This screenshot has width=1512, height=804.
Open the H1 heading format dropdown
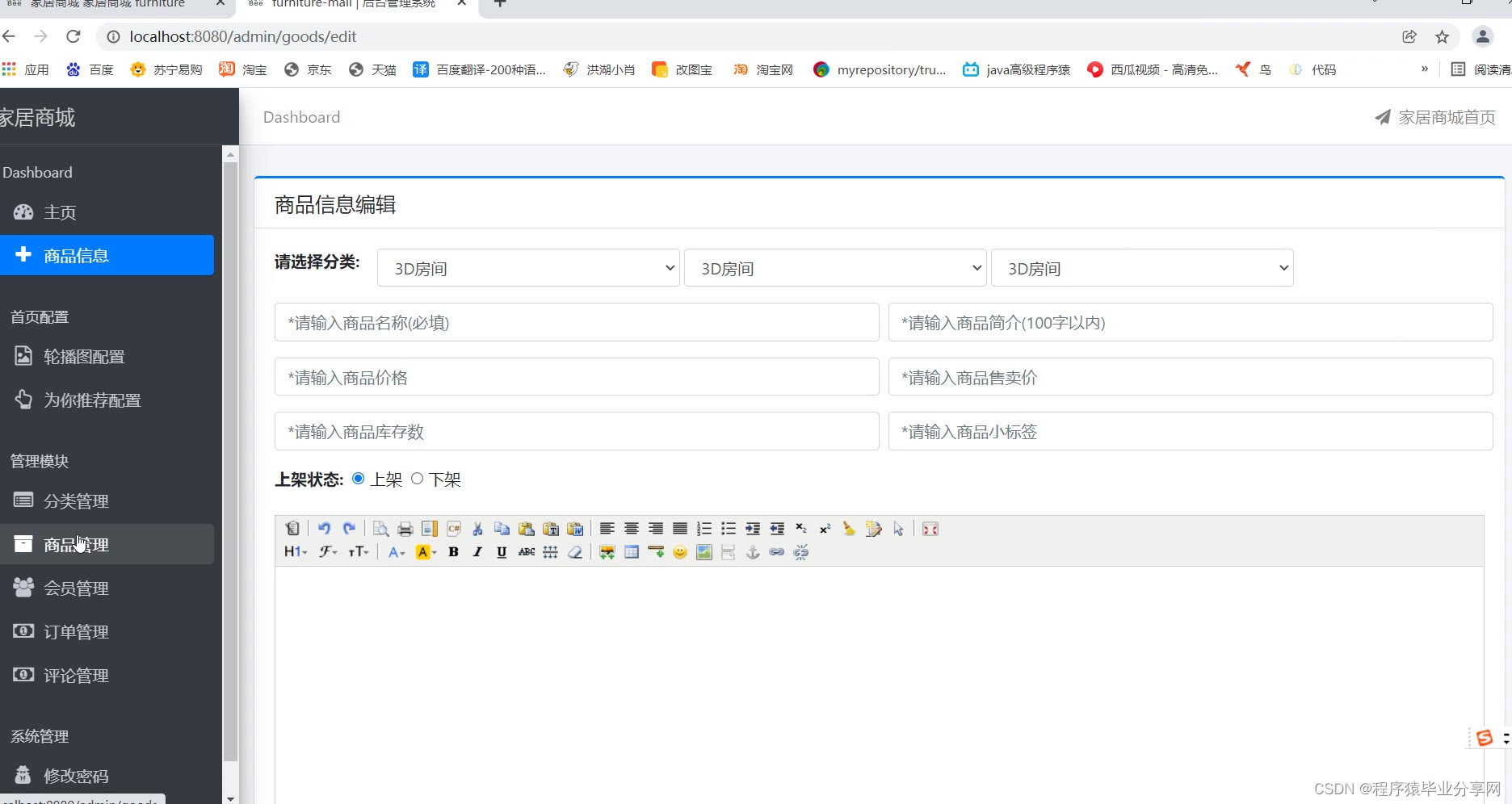point(296,552)
